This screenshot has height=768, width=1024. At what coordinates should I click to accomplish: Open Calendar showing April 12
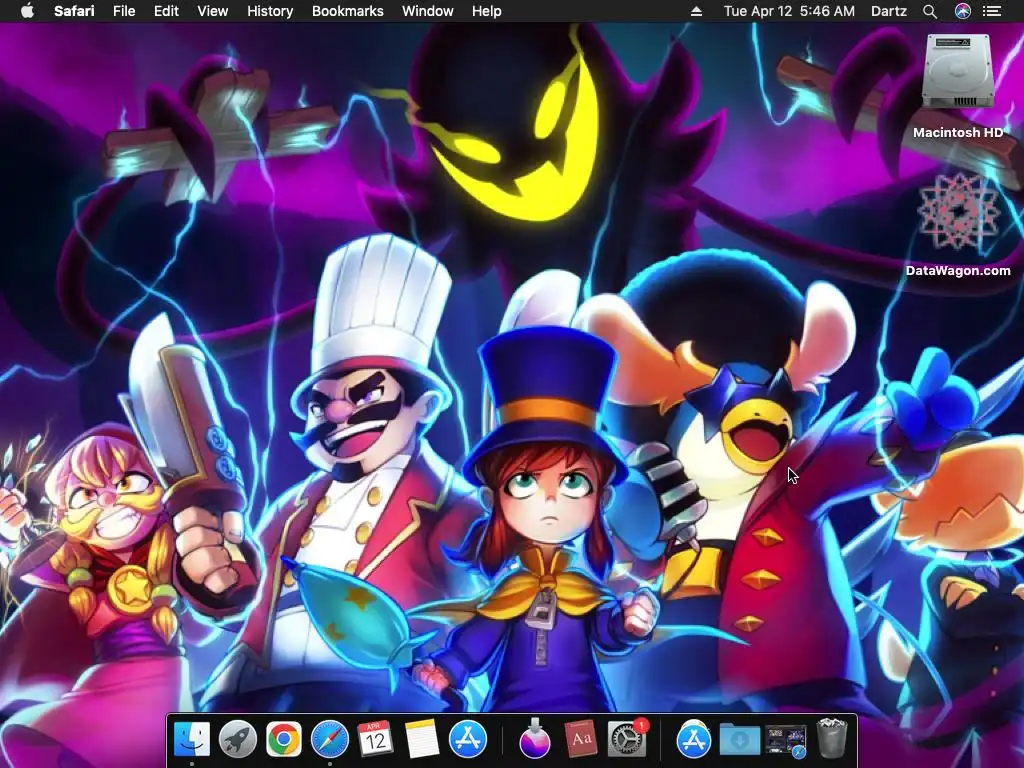(376, 739)
